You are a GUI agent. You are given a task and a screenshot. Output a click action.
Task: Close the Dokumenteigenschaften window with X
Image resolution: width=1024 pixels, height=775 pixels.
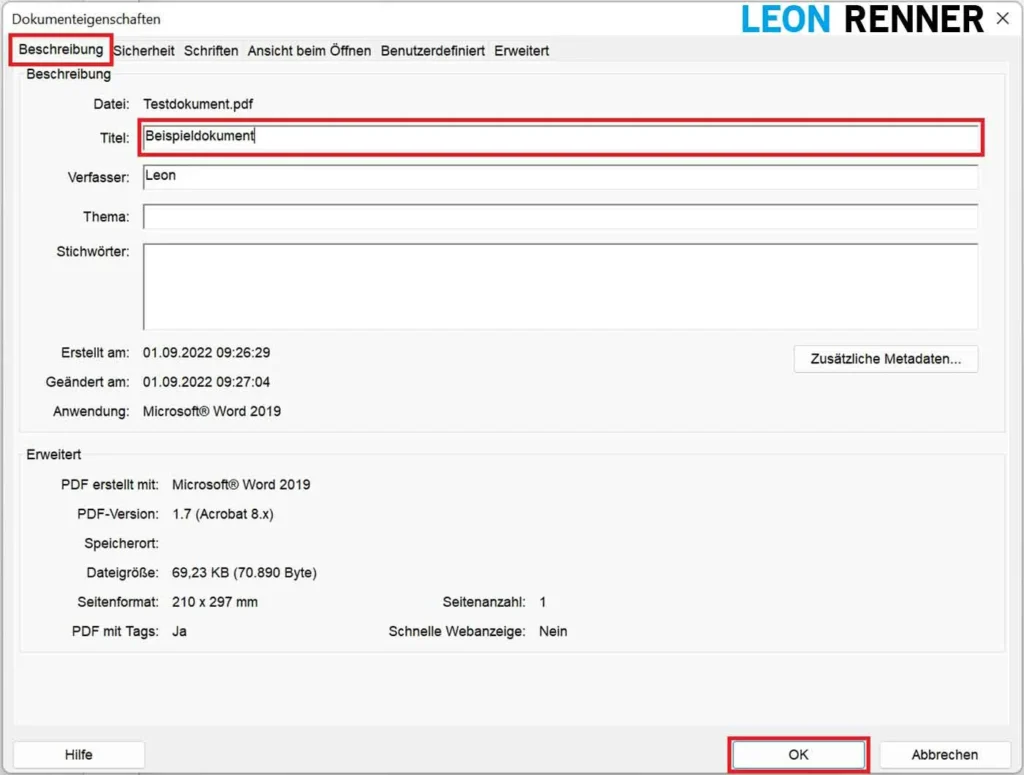(x=1003, y=18)
